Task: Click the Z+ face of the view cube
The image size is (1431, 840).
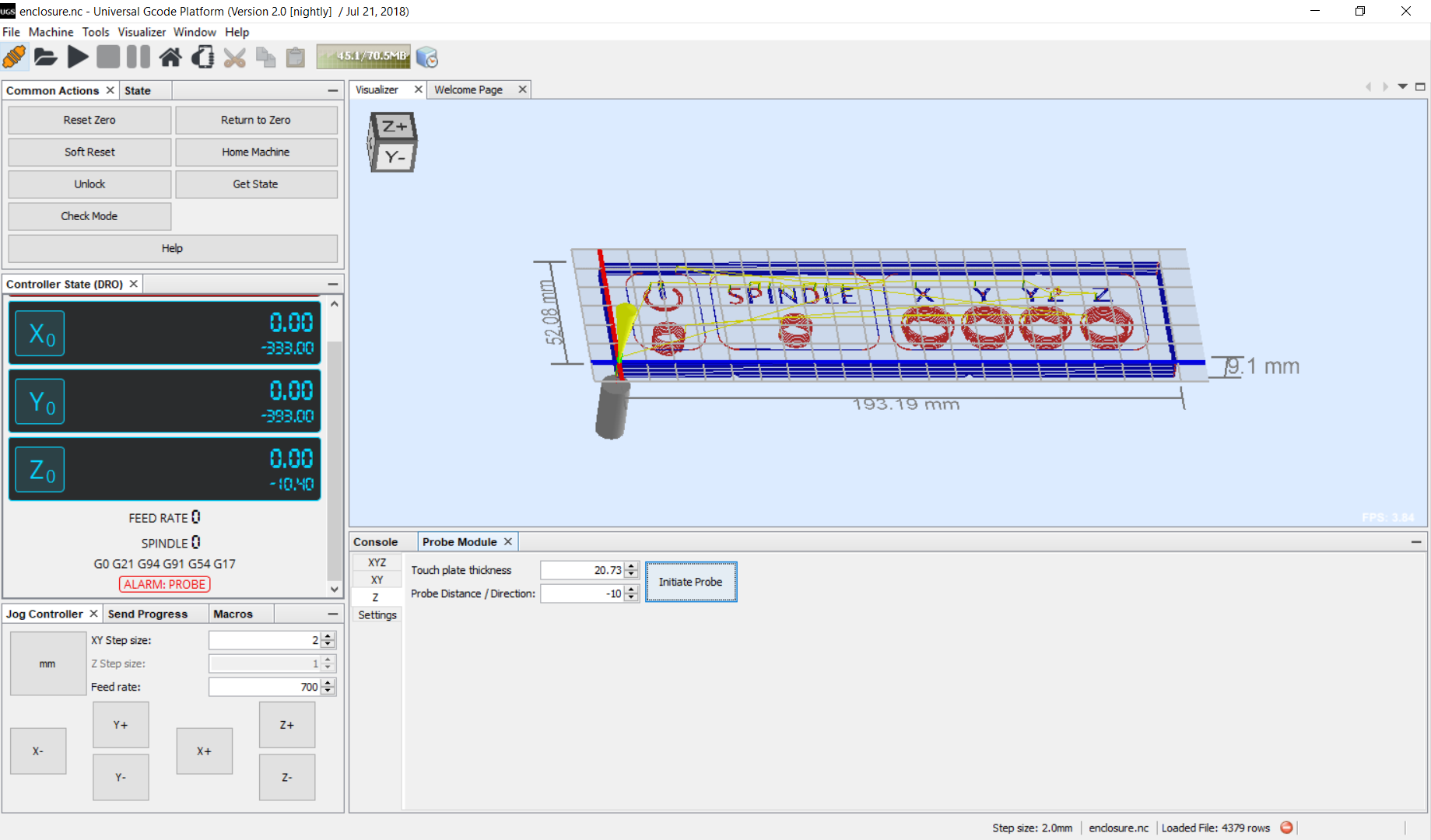Action: point(395,126)
